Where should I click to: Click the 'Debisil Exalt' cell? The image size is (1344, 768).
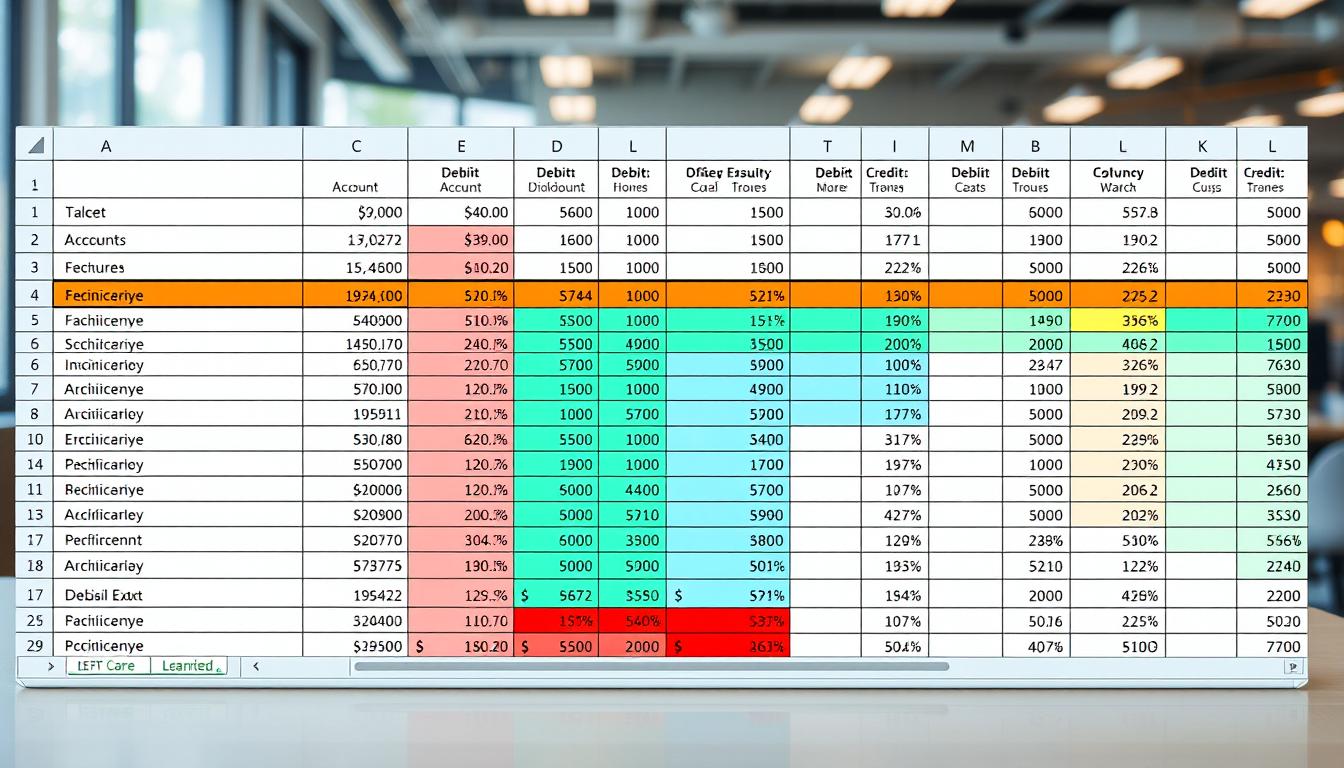[x=178, y=594]
